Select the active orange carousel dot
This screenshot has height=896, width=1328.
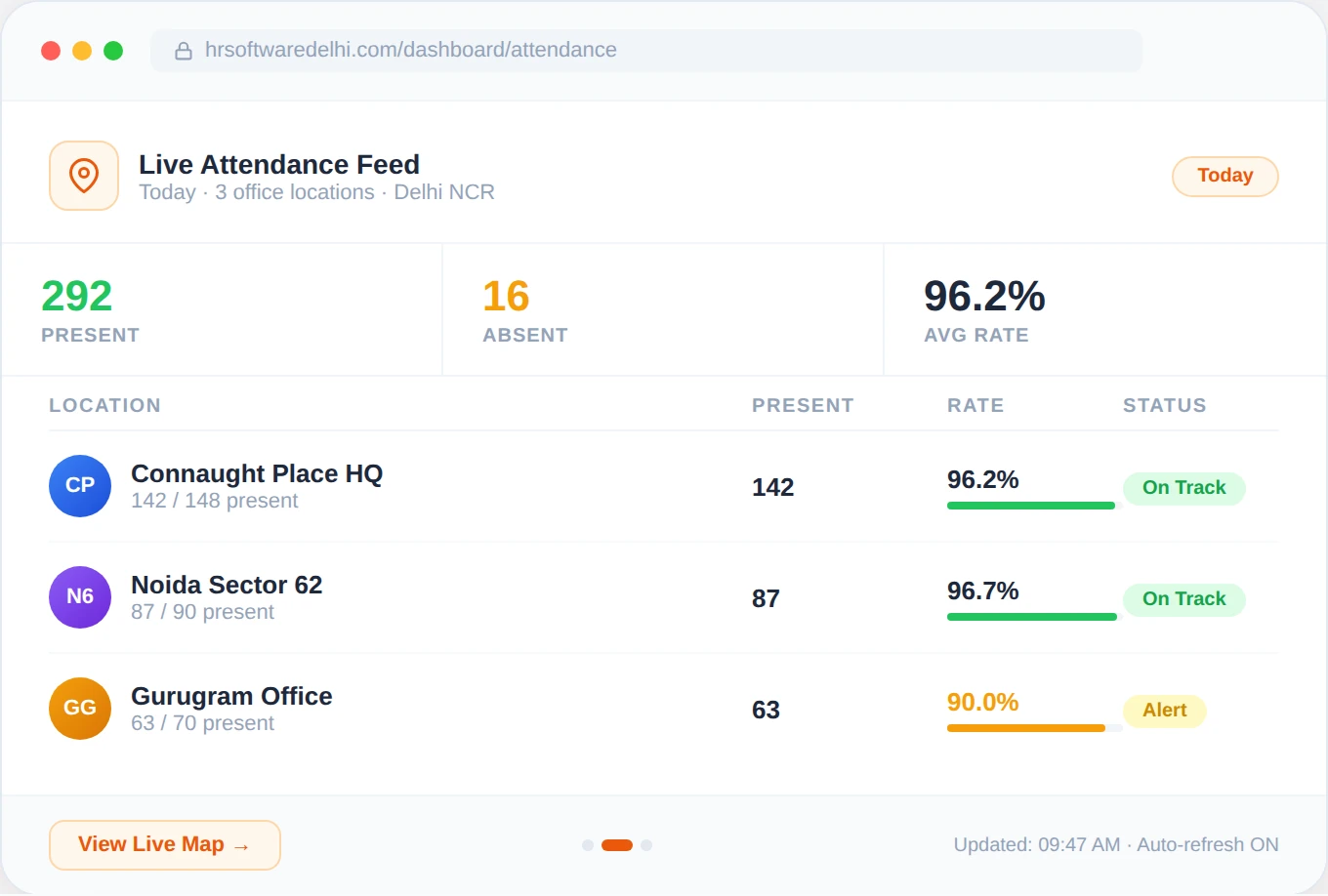(615, 844)
